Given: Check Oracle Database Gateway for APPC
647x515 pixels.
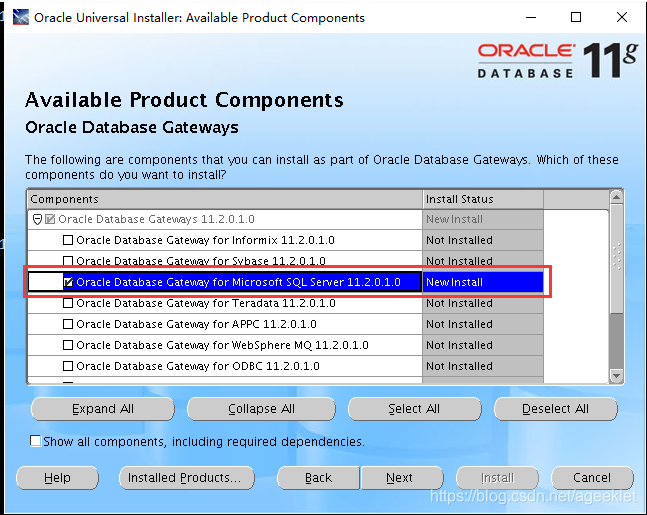Looking at the screenshot, I should (x=68, y=324).
